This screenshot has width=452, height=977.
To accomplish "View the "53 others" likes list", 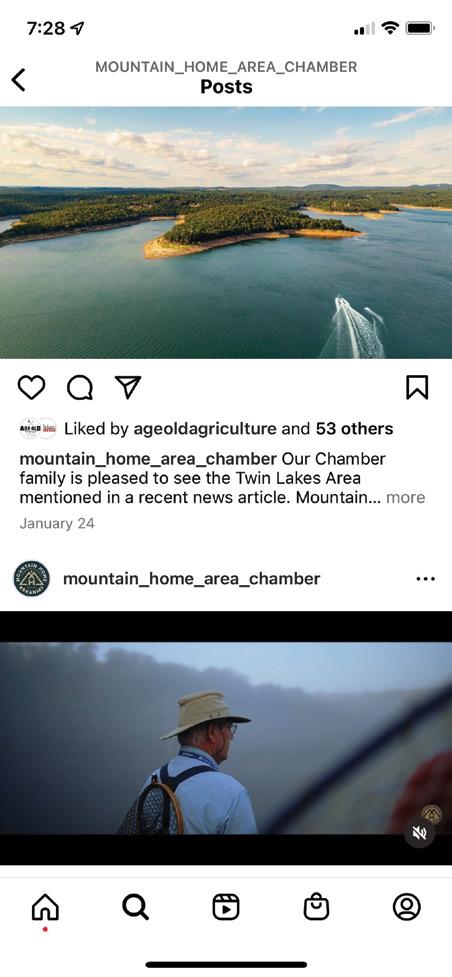I will [x=354, y=429].
